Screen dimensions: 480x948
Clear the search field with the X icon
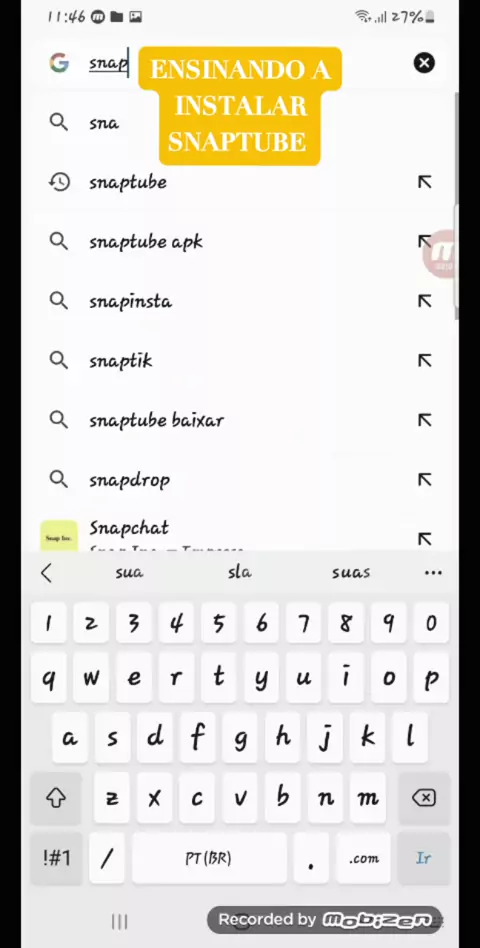click(424, 63)
